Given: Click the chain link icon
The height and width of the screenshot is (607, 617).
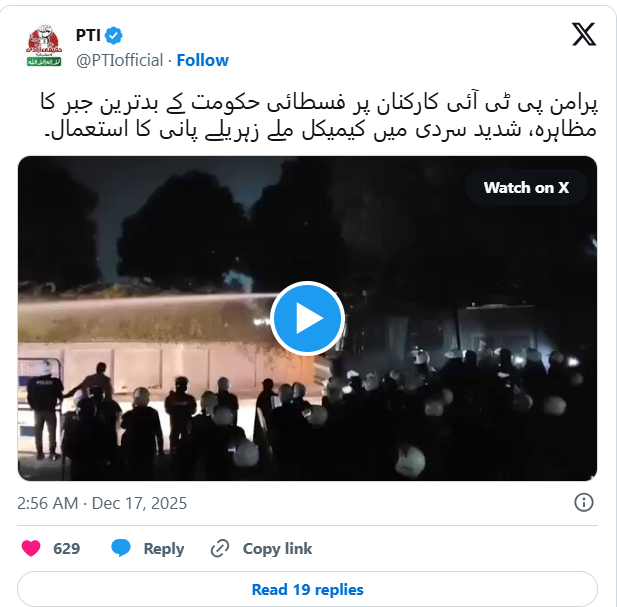Looking at the screenshot, I should (x=220, y=548).
